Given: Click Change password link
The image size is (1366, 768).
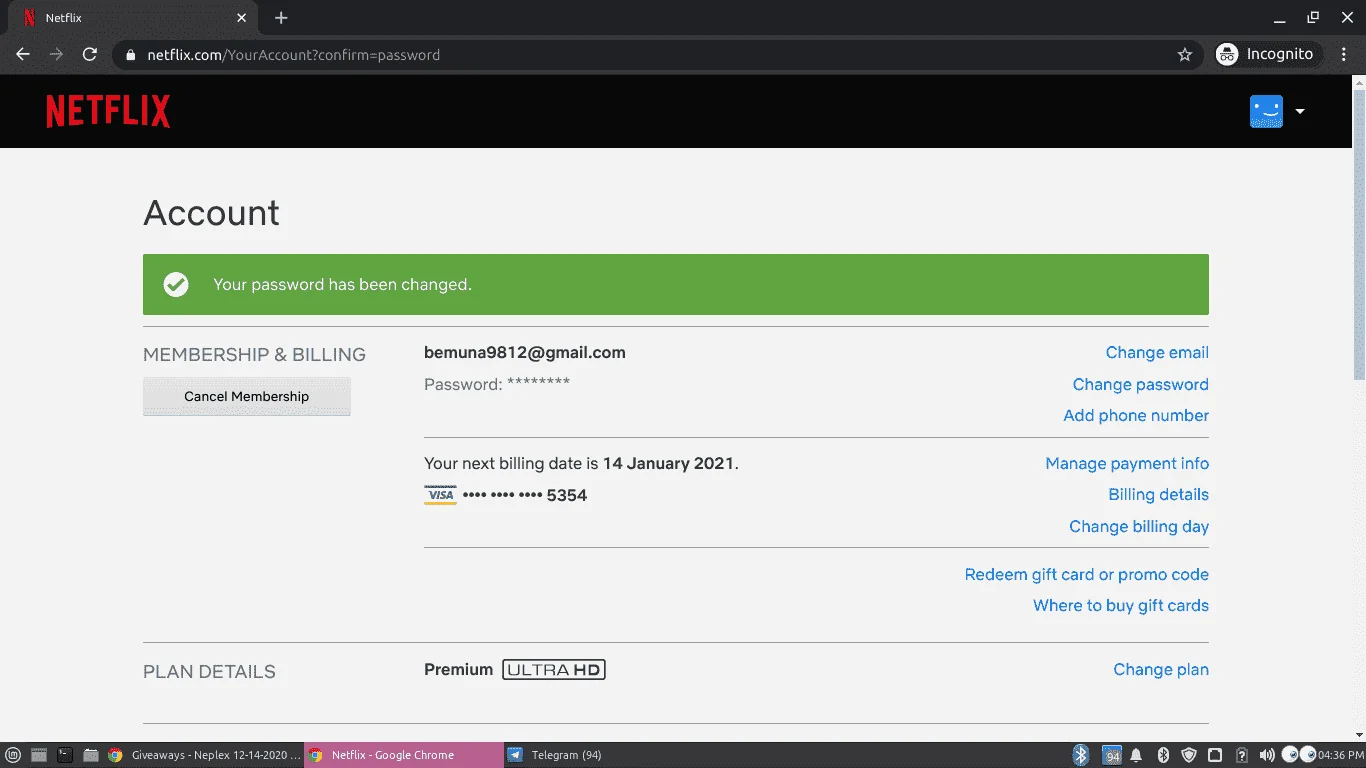Looking at the screenshot, I should [x=1140, y=385].
